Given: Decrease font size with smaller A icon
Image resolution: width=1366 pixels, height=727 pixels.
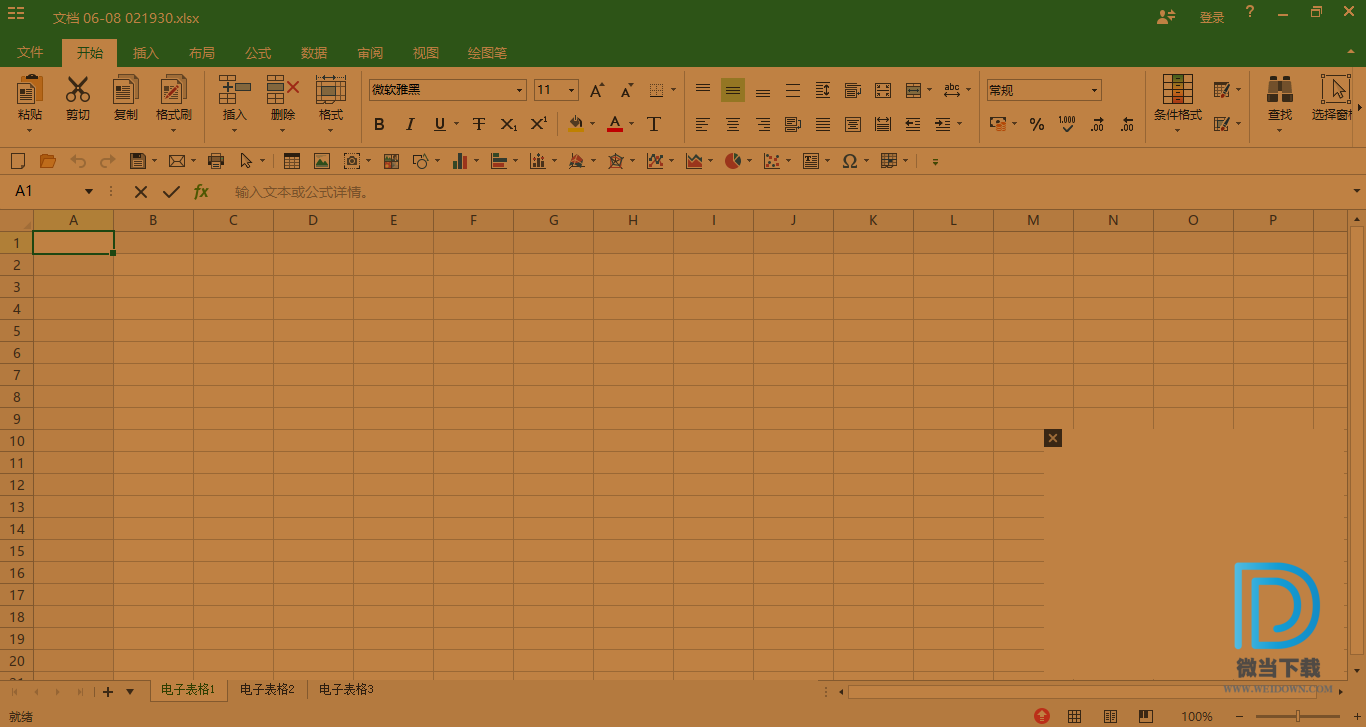Looking at the screenshot, I should point(627,90).
